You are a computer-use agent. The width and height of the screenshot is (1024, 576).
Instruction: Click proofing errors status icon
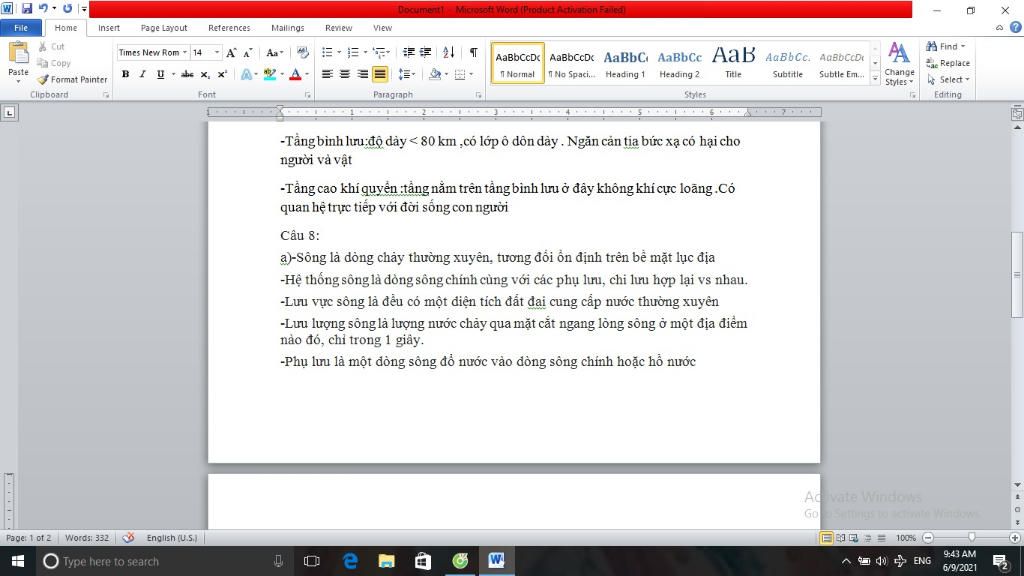(129, 537)
